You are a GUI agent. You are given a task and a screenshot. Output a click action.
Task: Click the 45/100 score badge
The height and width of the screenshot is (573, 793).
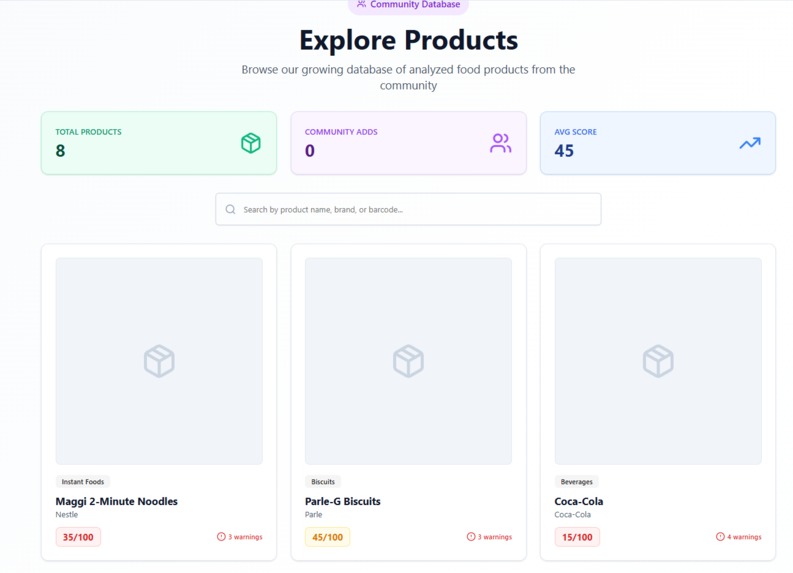[x=328, y=537]
